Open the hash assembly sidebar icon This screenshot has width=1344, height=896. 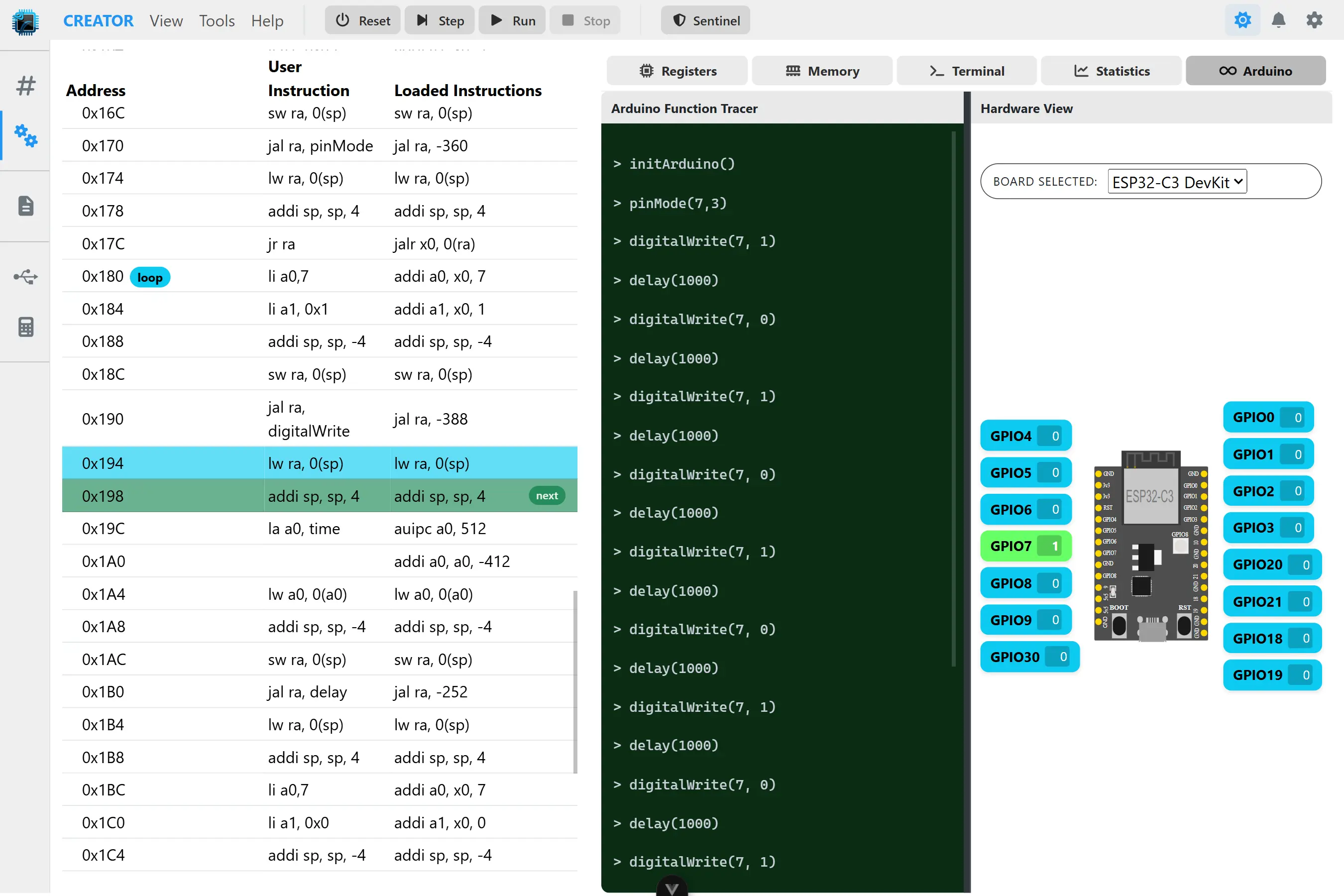pos(26,86)
